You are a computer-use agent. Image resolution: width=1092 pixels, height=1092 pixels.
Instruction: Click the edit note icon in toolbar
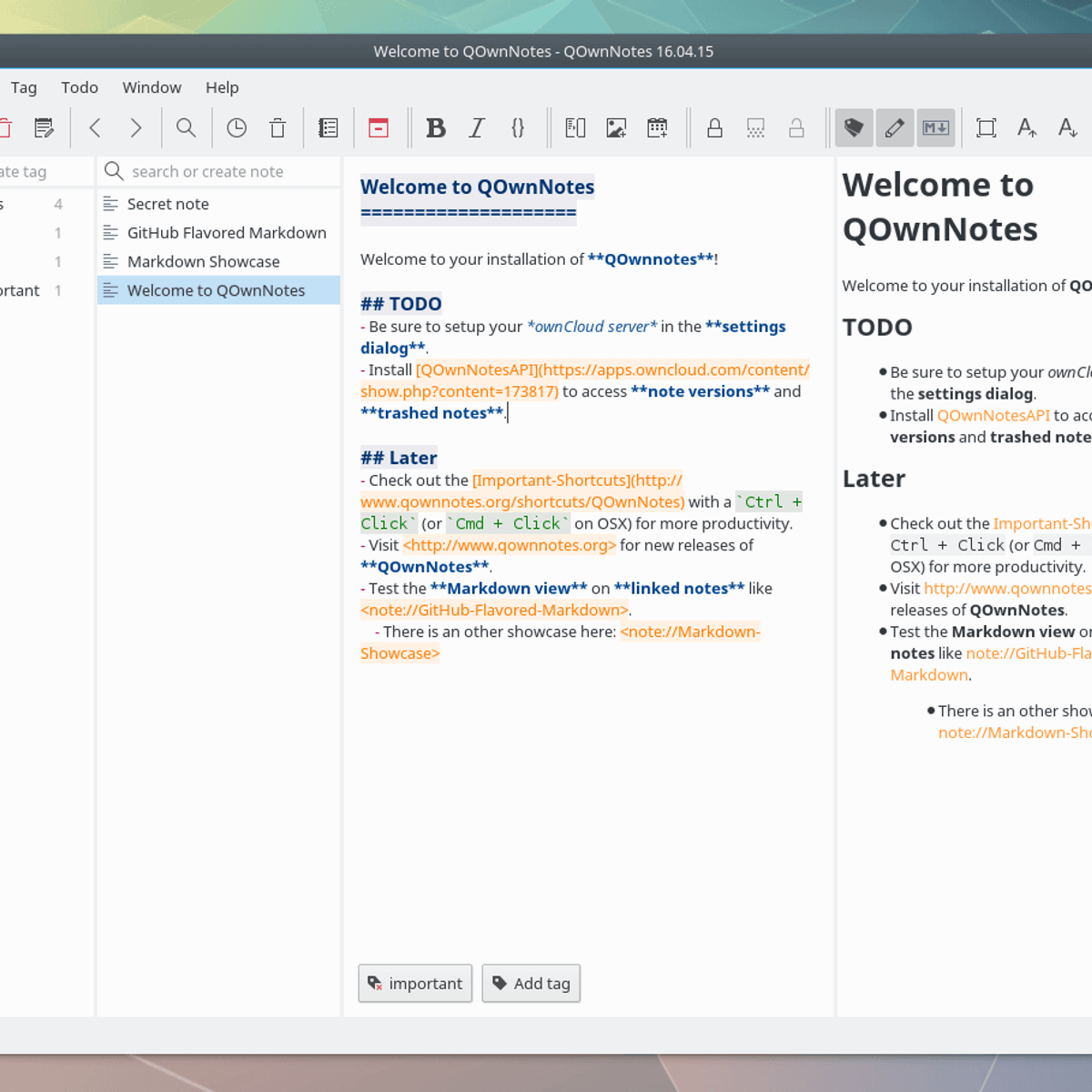pos(44,128)
